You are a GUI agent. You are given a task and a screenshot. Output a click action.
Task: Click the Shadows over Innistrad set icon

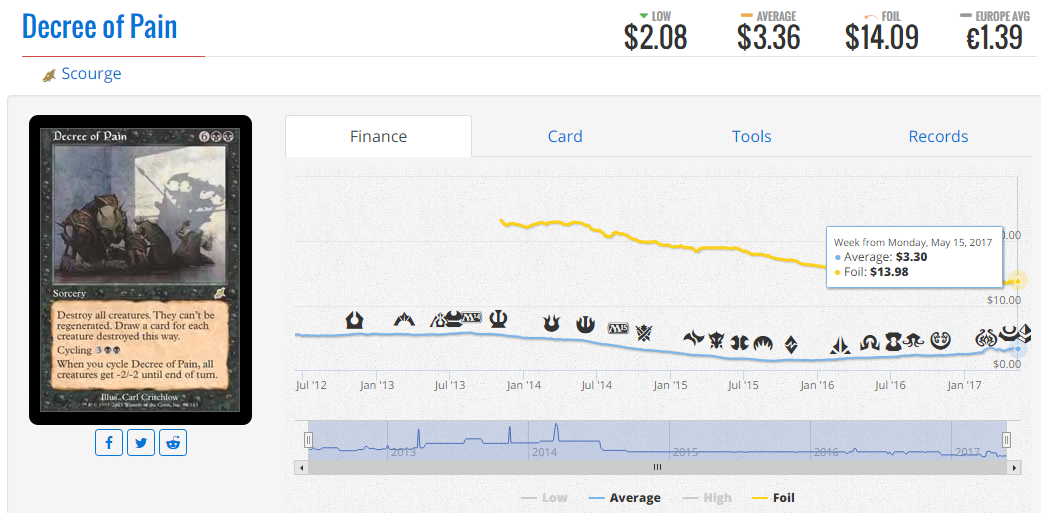(869, 342)
